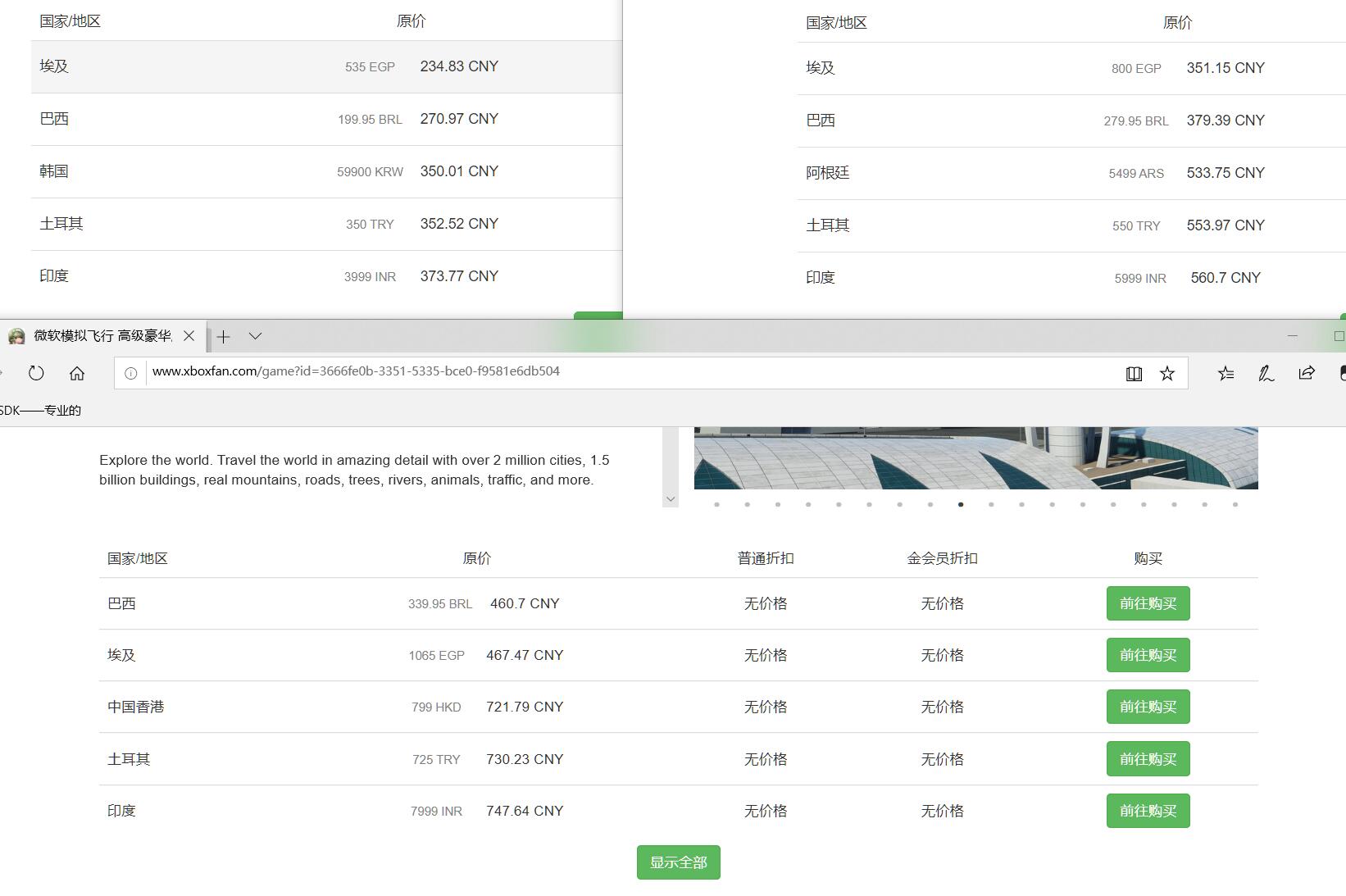Minimize the browser window
The height and width of the screenshot is (896, 1346).
coord(1293,336)
